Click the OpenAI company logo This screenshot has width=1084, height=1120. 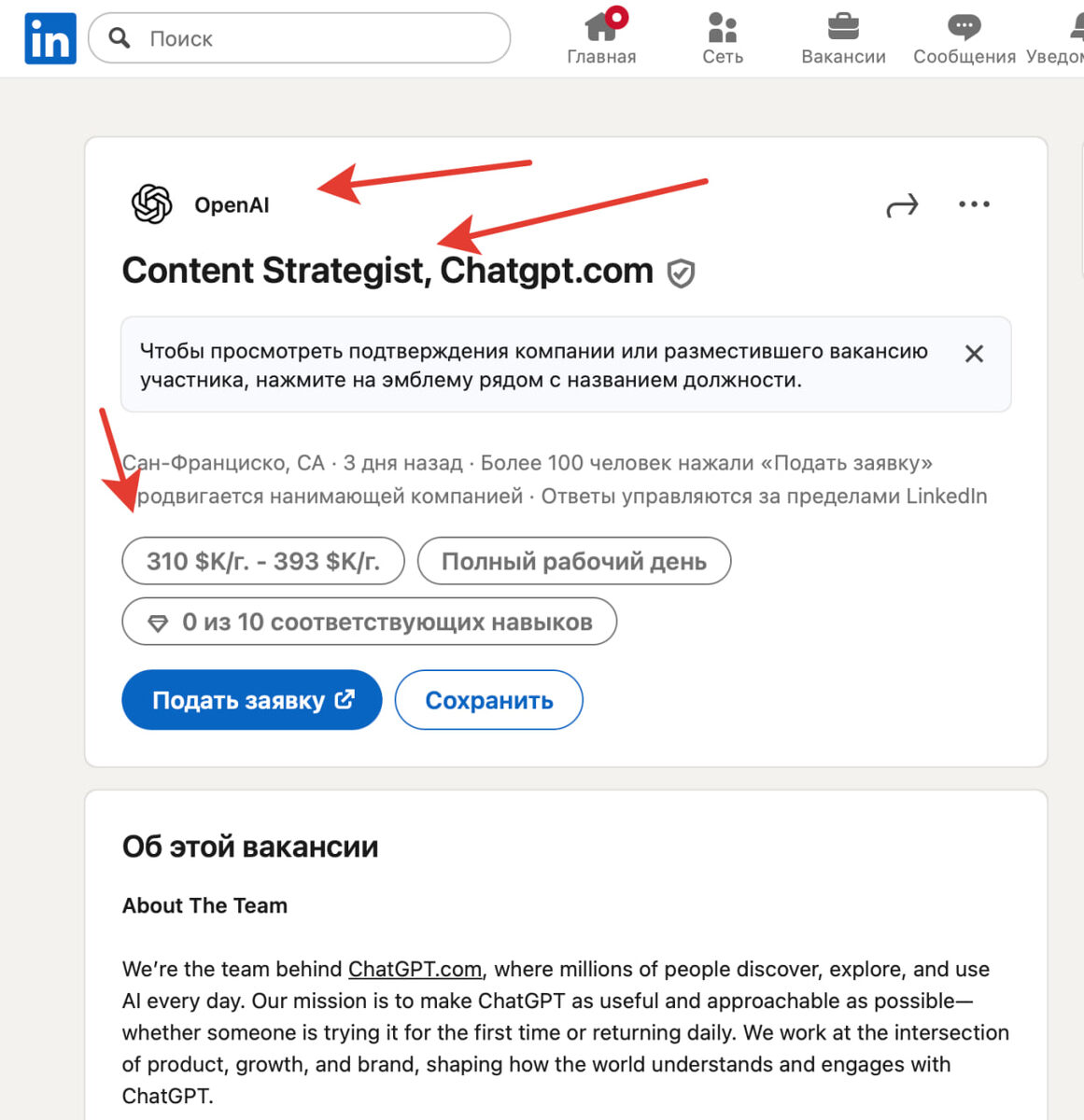[x=151, y=204]
